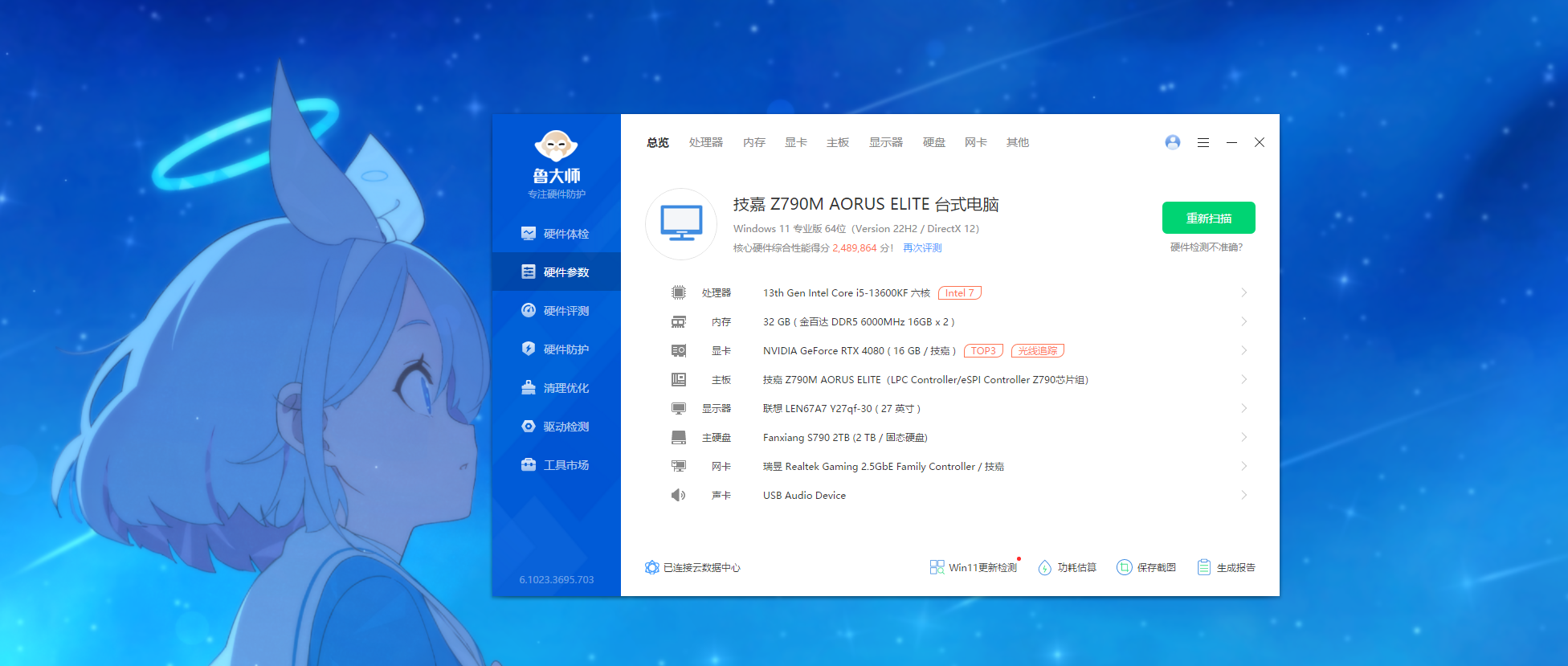Screen dimensions: 1568x666
Task: Open 硬件防护 in the sidebar
Action: 556,349
